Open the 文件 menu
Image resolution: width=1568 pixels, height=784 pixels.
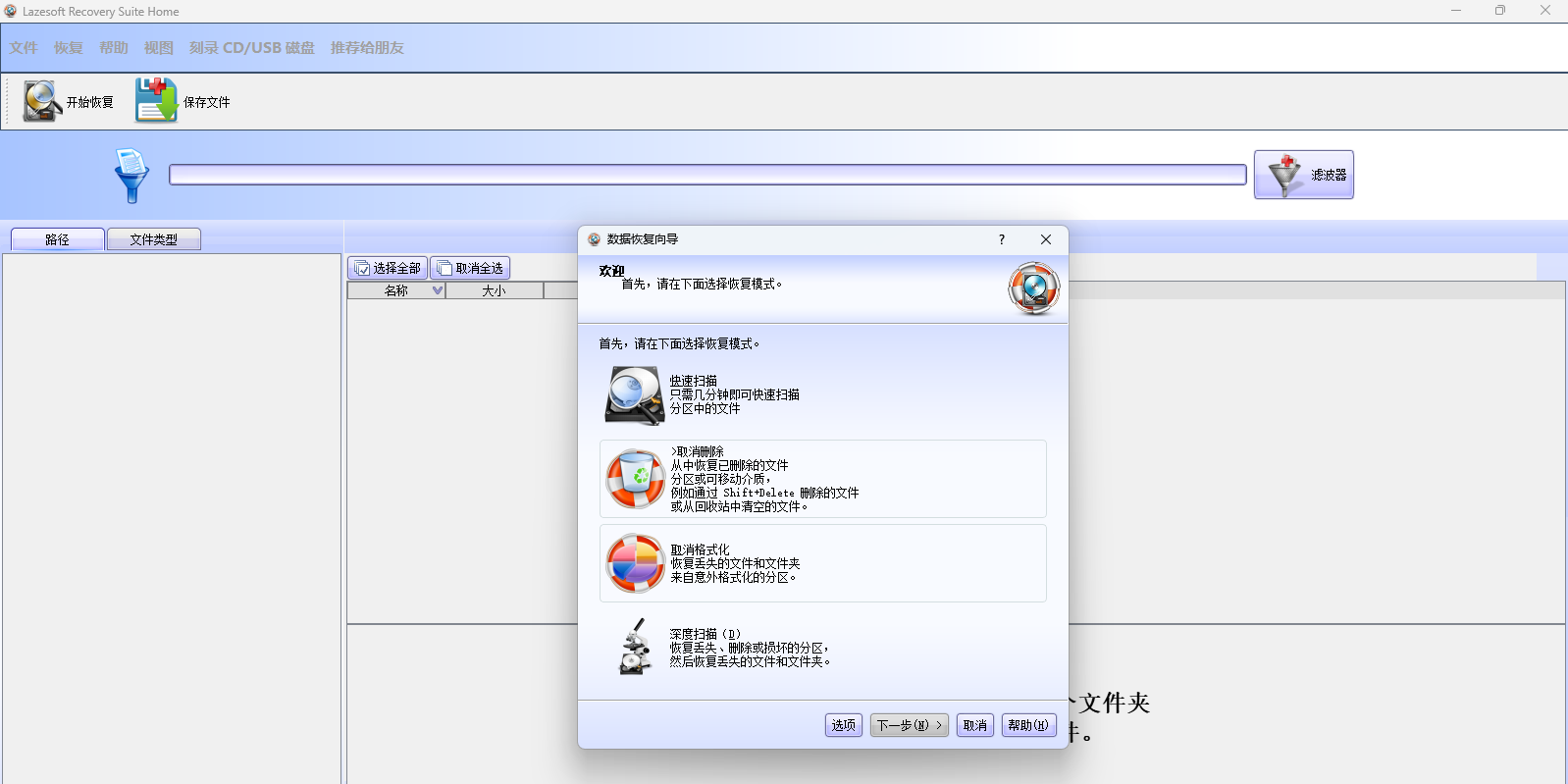coord(24,47)
